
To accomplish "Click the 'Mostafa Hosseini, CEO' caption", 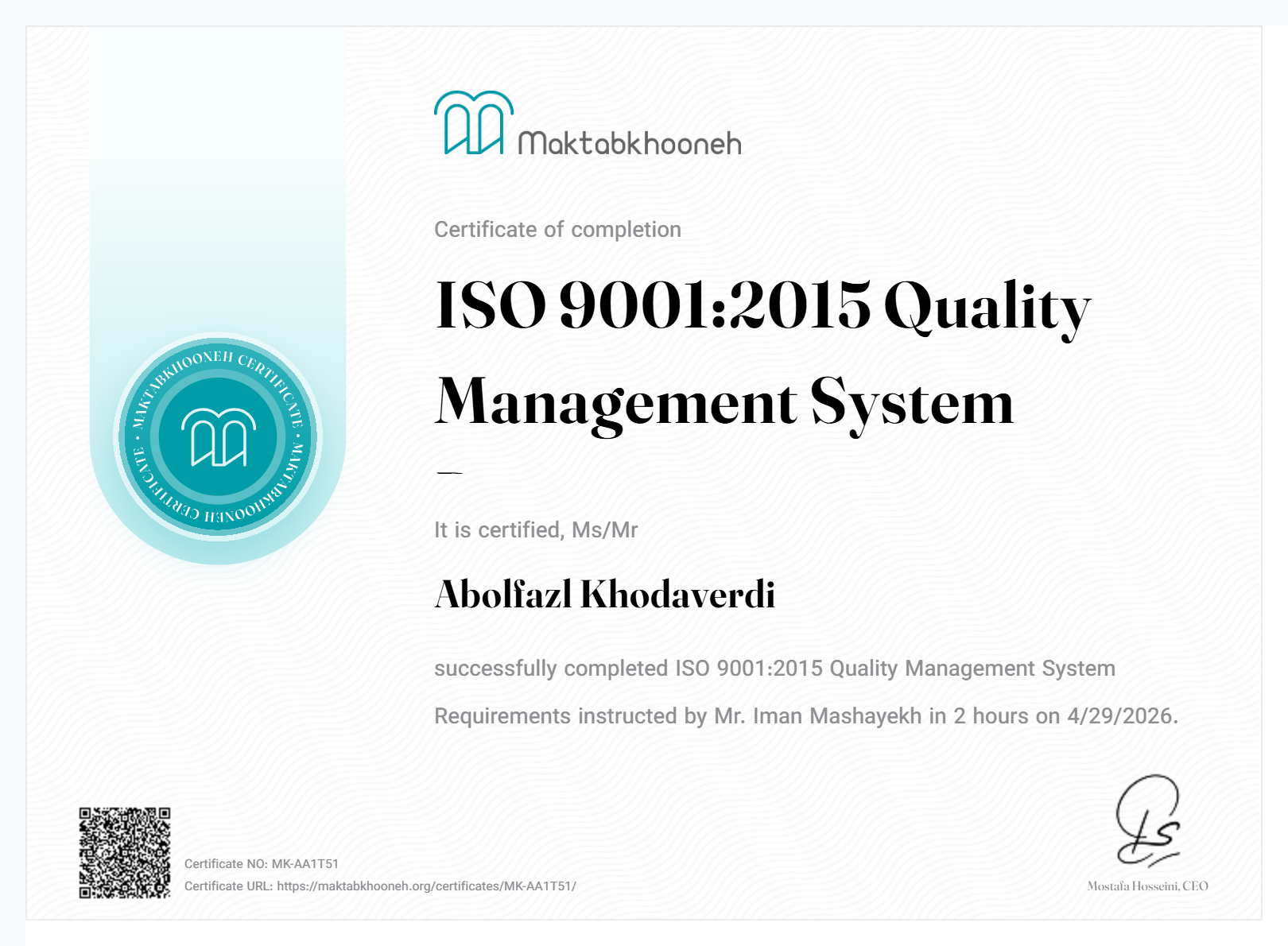I will (x=1147, y=886).
